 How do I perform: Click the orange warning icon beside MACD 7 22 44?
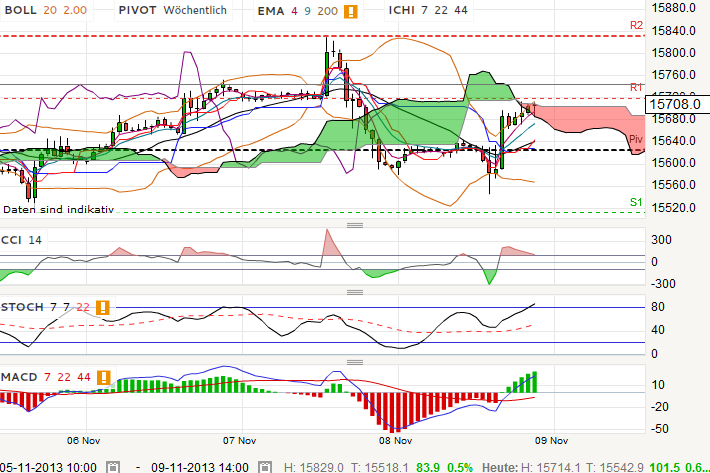point(104,377)
